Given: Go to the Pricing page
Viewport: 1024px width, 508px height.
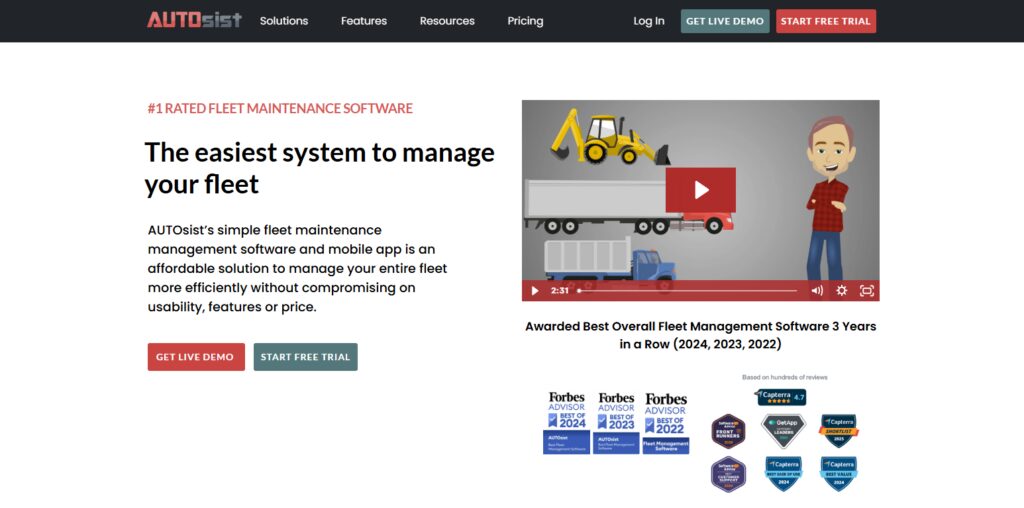Looking at the screenshot, I should pos(525,21).
